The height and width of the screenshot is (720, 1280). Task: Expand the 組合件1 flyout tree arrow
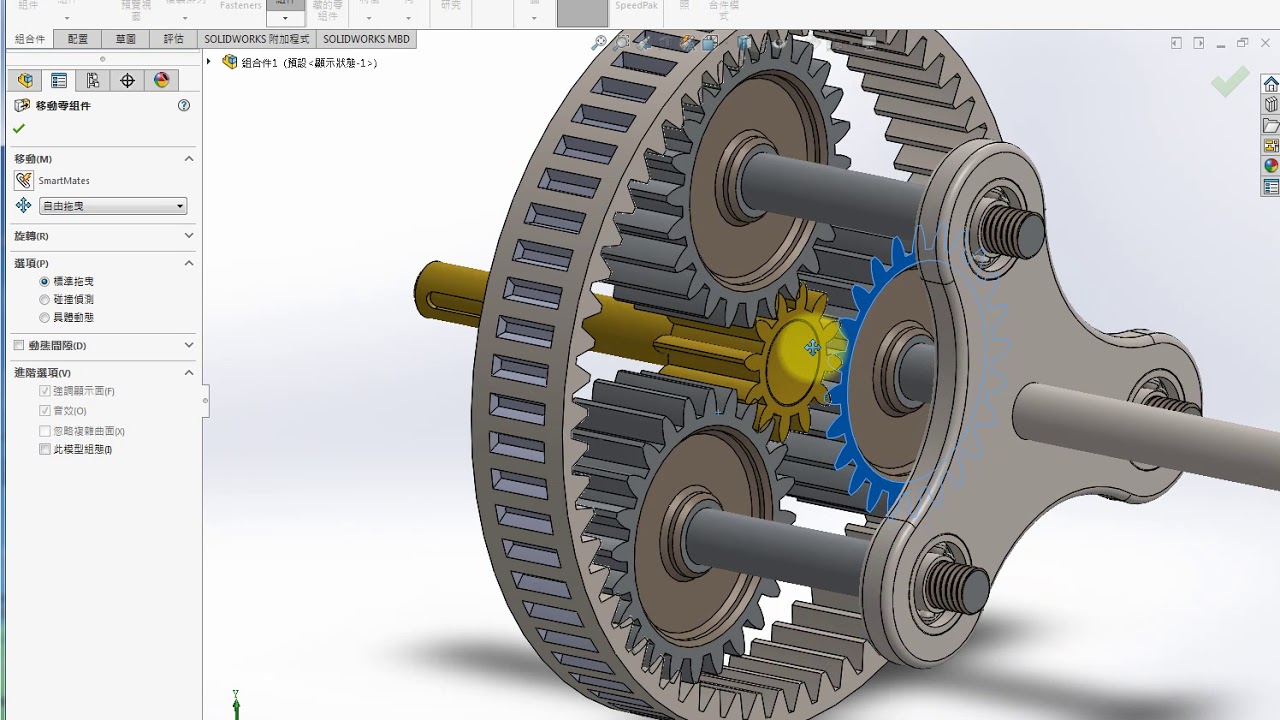click(x=209, y=62)
